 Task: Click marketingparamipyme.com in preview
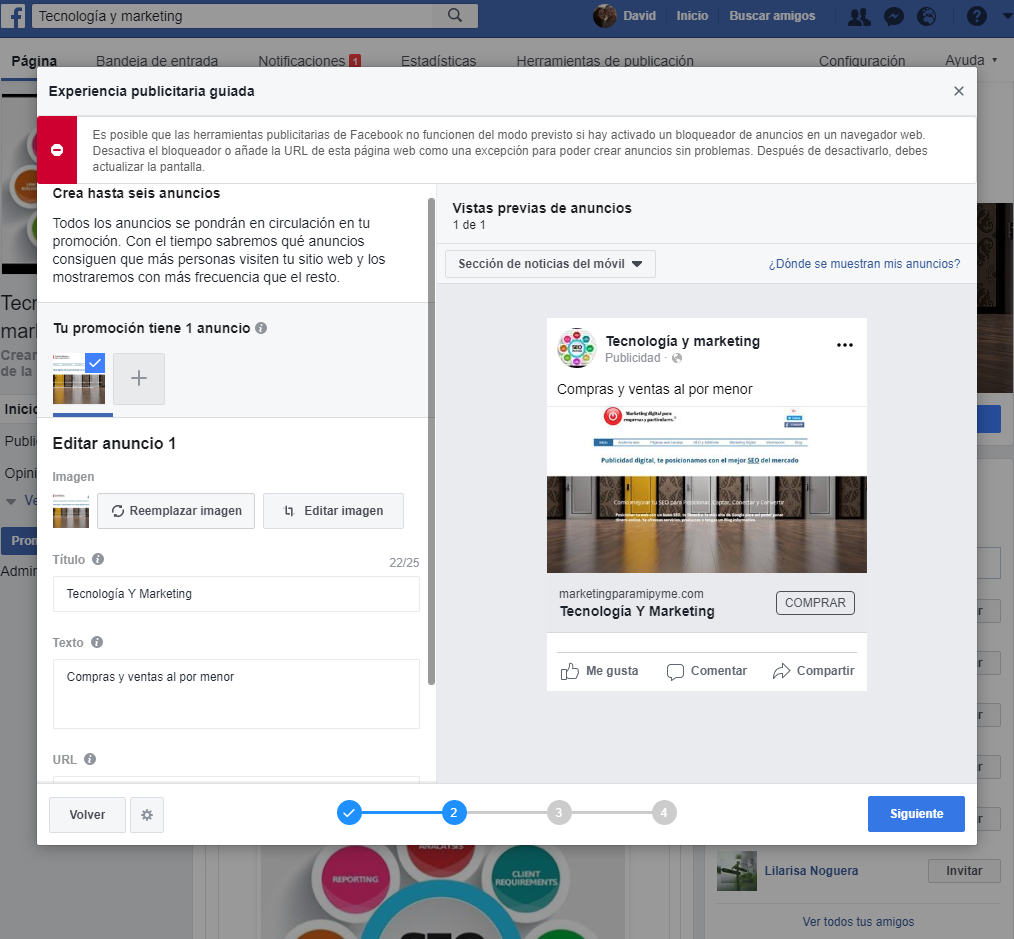[631, 594]
